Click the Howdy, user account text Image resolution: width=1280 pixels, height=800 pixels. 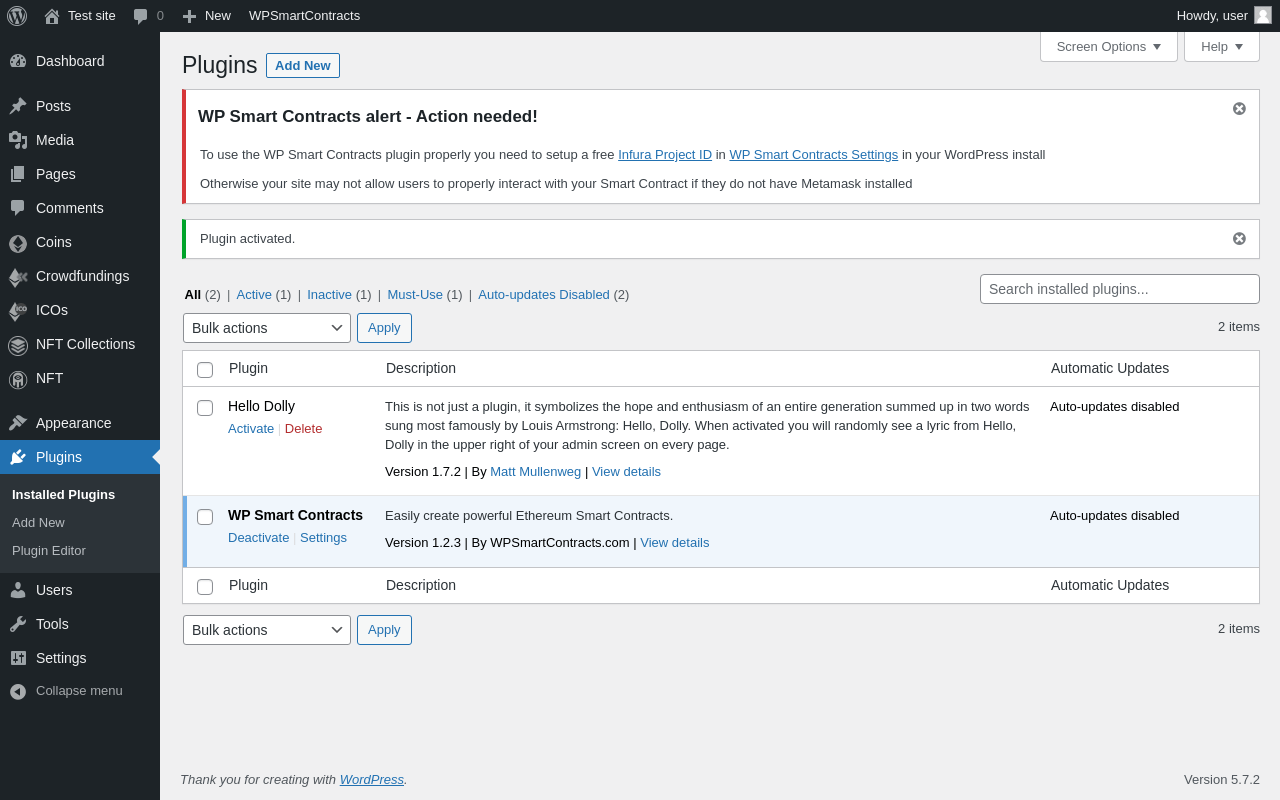point(1212,15)
